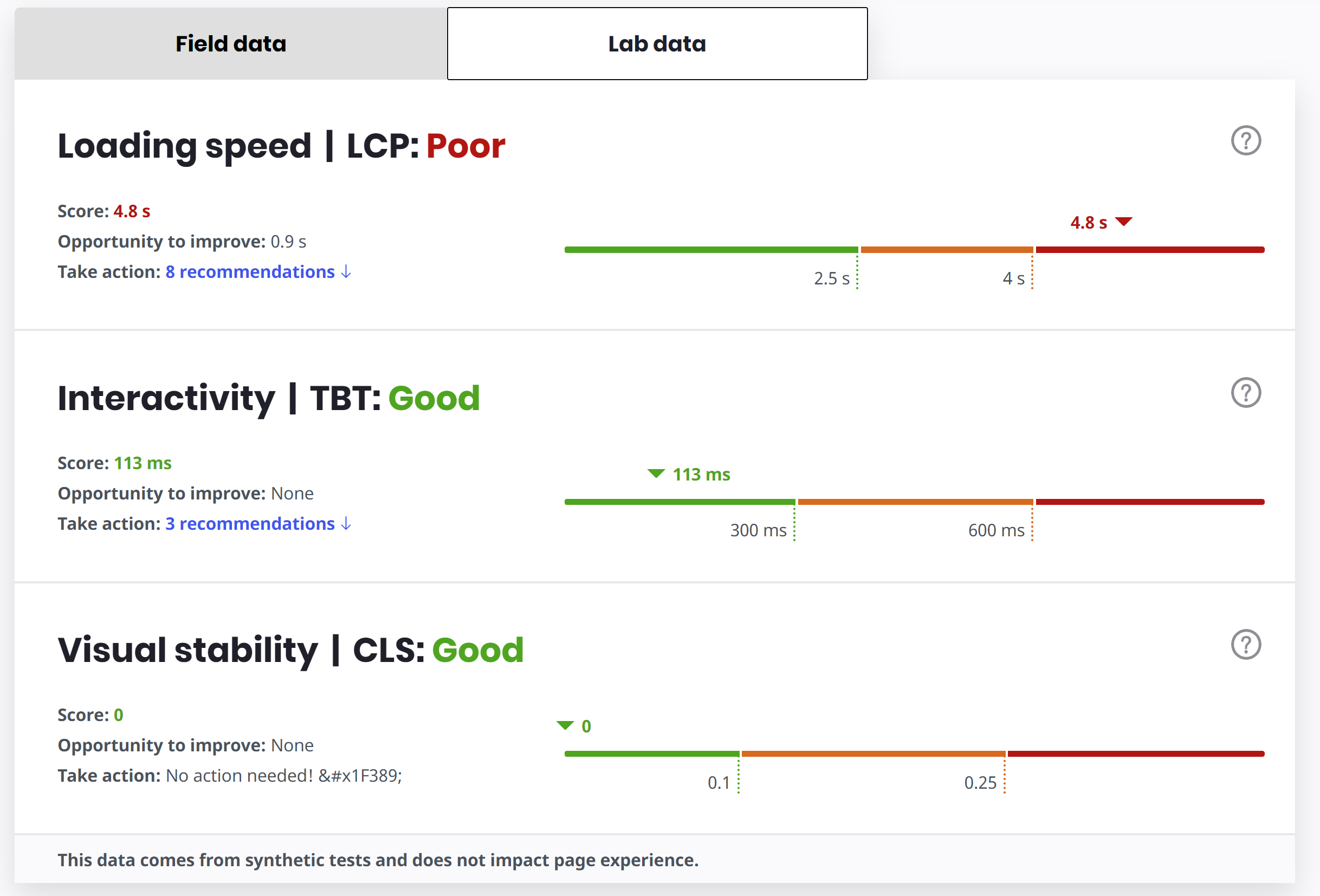Switch to the Field data tab

(x=231, y=44)
